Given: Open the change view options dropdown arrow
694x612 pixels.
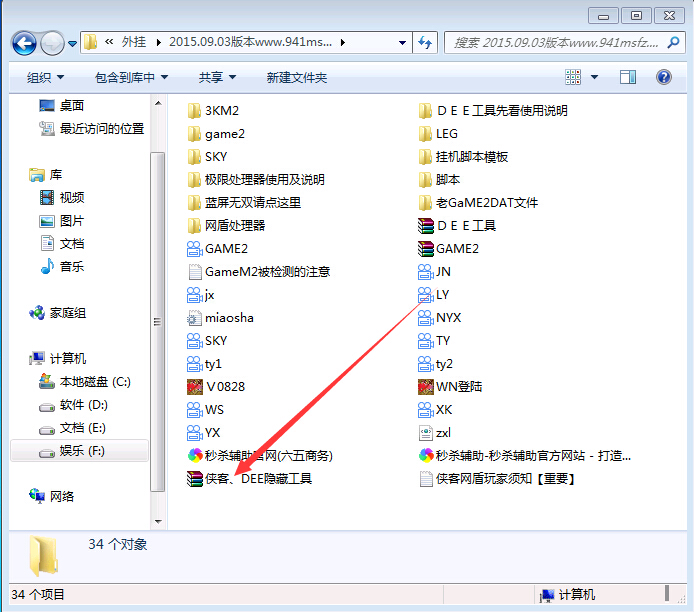Looking at the screenshot, I should tap(594, 77).
